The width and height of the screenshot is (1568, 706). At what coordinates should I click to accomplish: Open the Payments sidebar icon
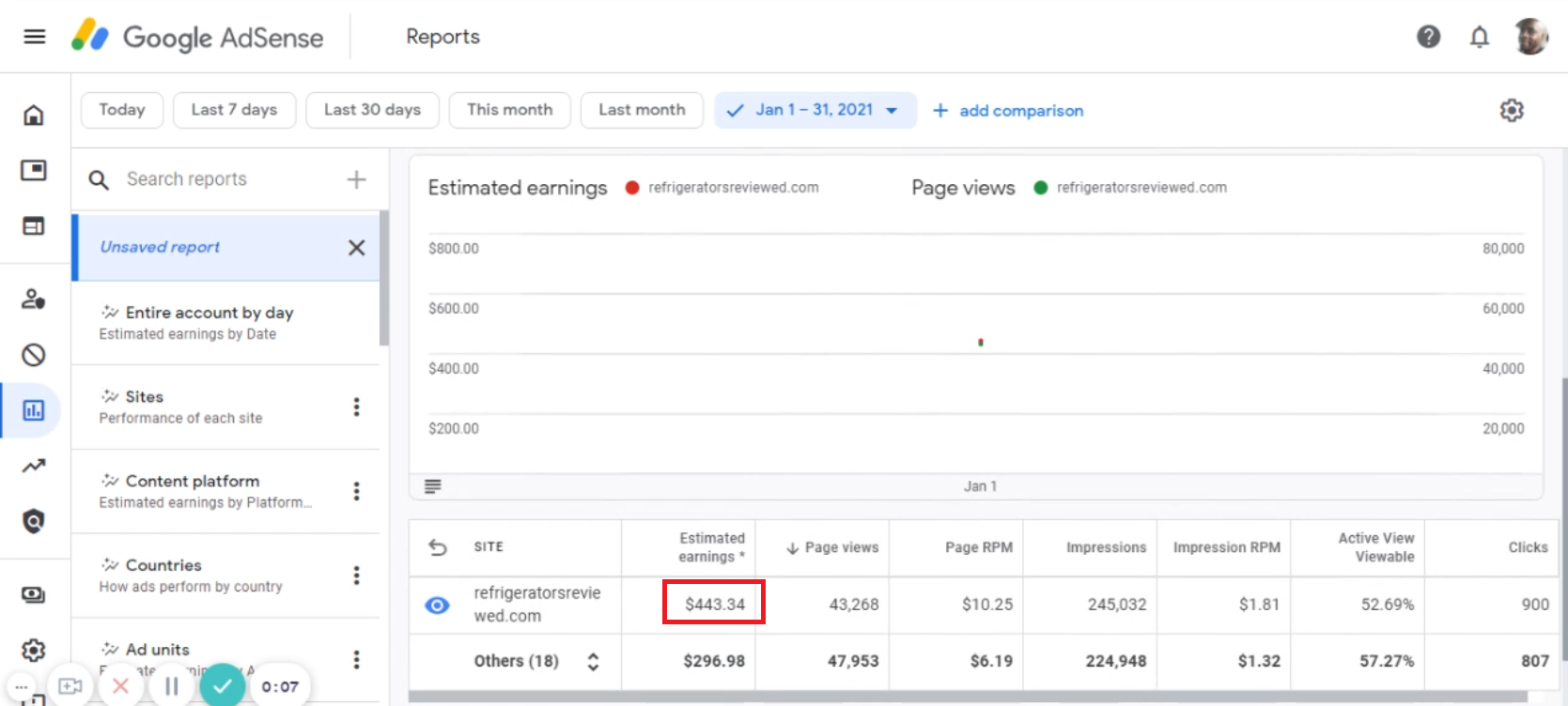pos(34,594)
